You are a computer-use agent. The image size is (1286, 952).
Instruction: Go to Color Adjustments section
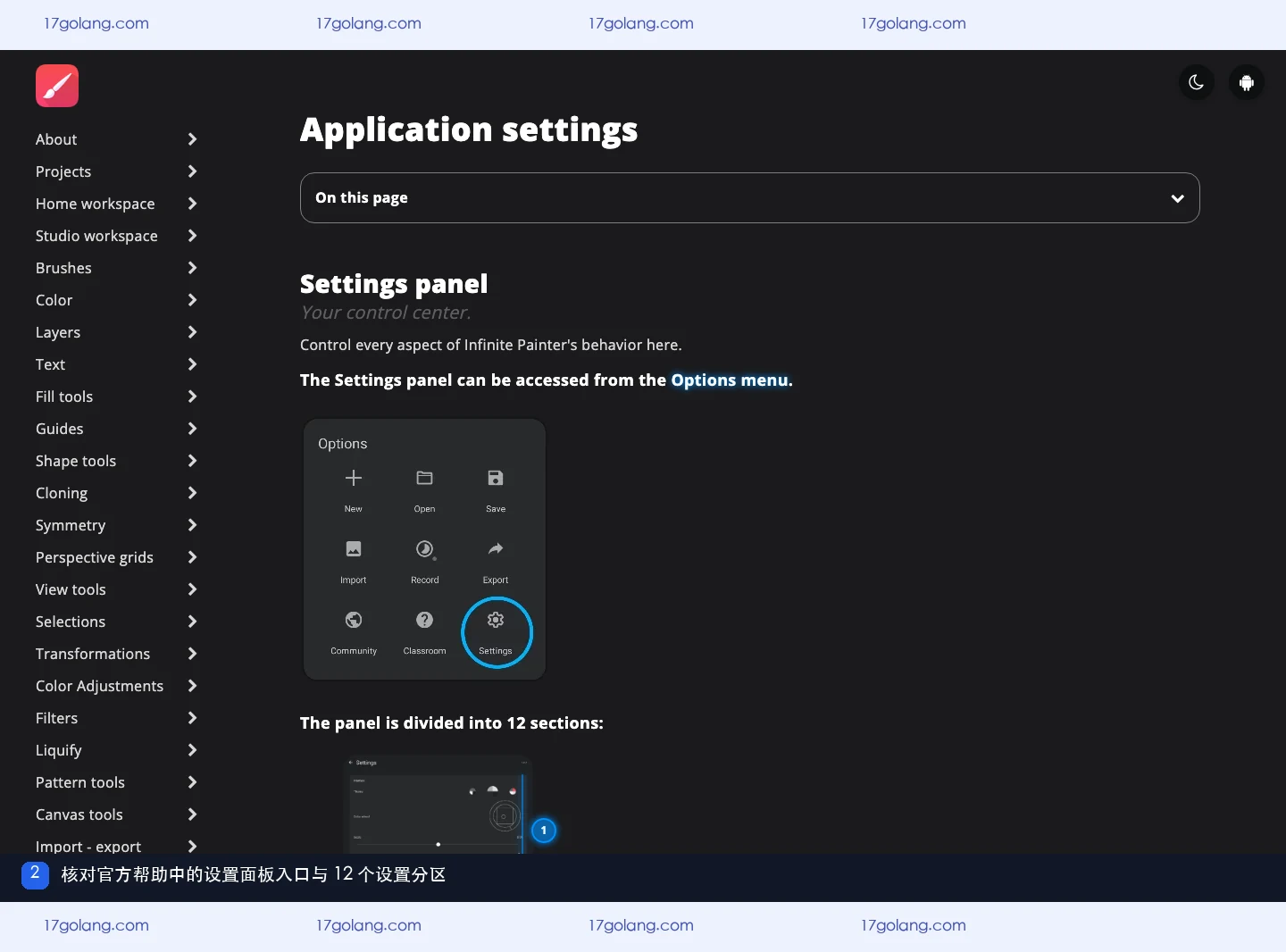pyautogui.click(x=100, y=686)
